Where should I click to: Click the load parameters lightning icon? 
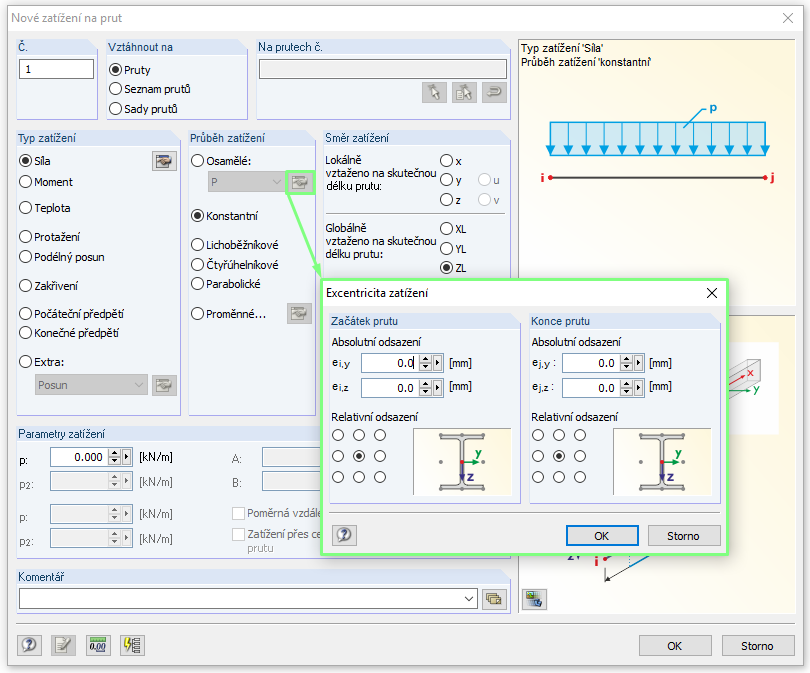click(x=132, y=645)
